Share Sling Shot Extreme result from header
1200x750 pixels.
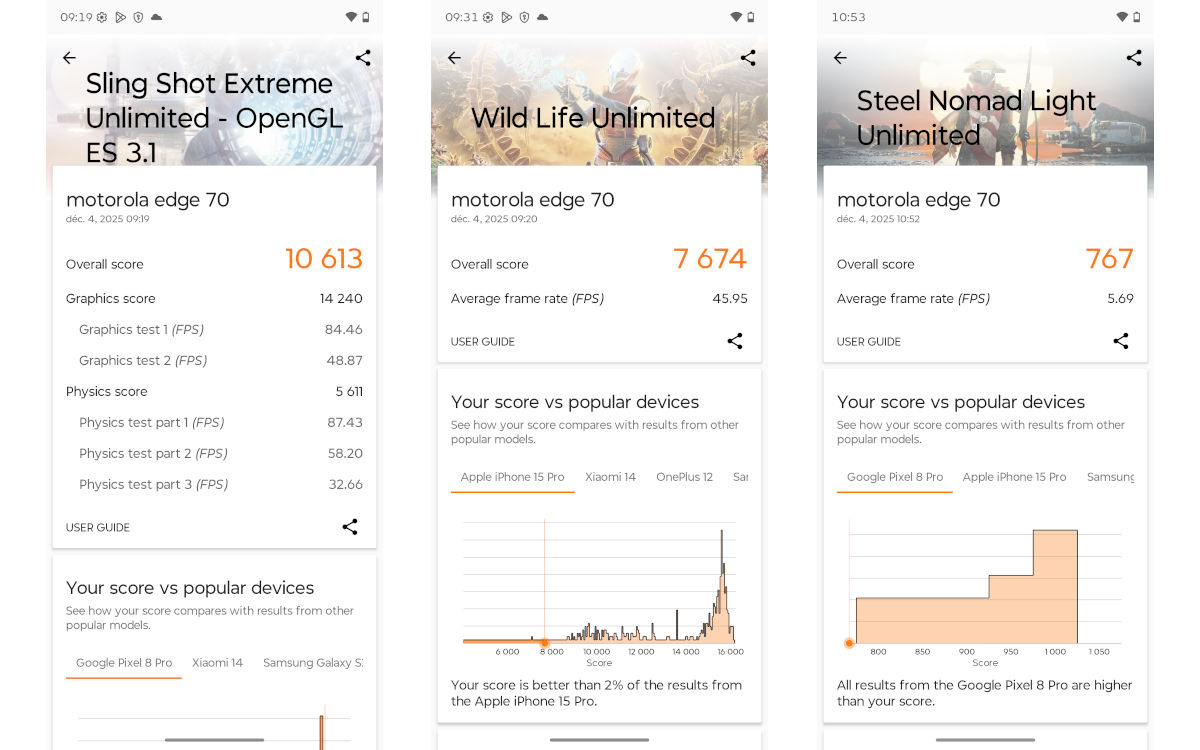coord(363,58)
